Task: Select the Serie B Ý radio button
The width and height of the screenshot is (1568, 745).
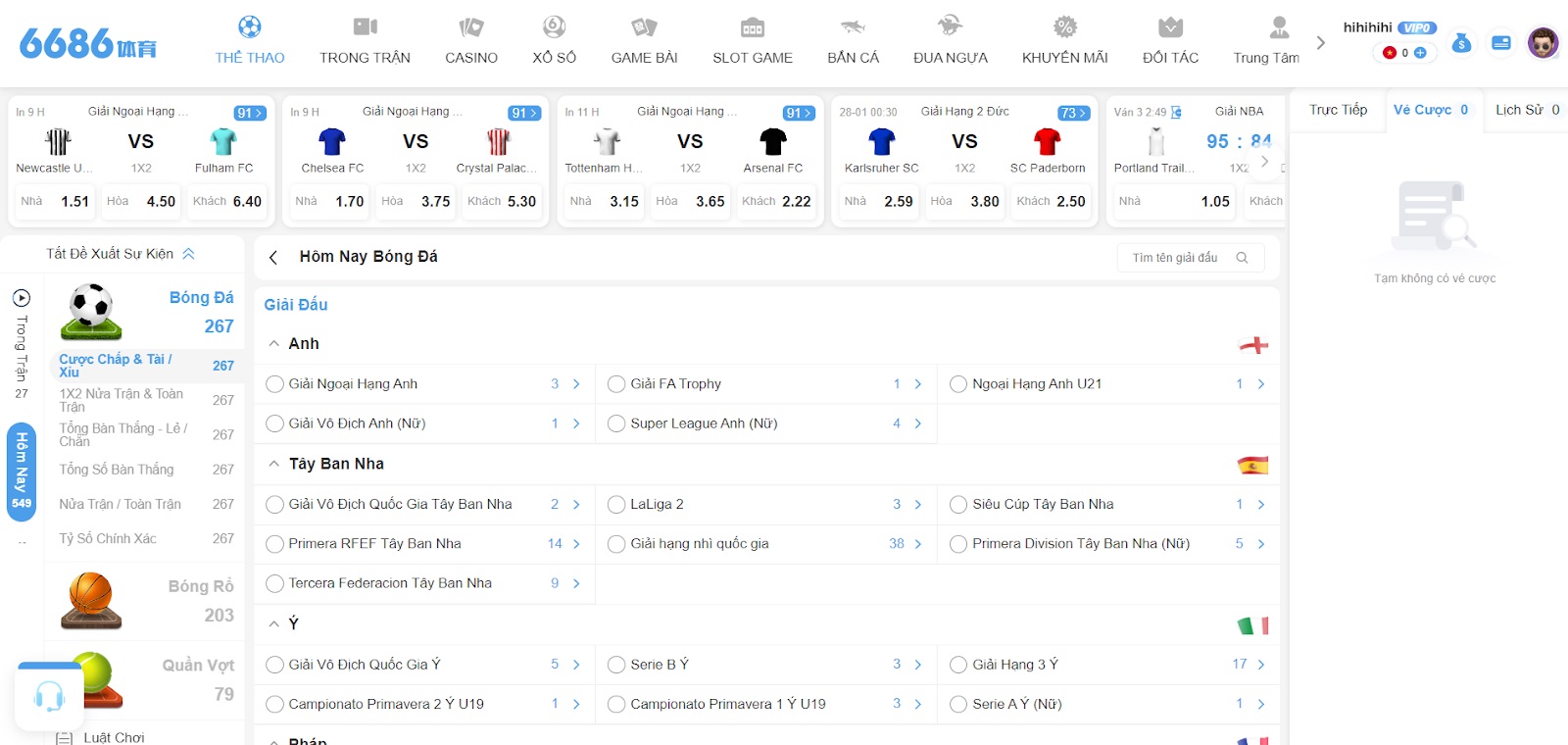Action: click(x=616, y=665)
